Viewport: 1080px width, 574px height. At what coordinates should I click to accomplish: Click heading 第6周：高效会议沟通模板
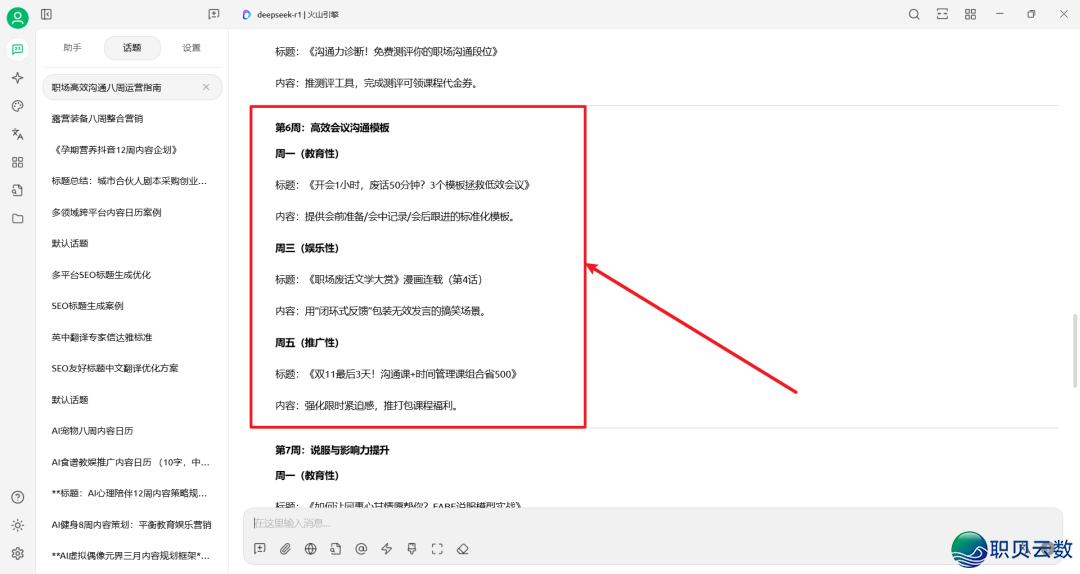pos(333,127)
